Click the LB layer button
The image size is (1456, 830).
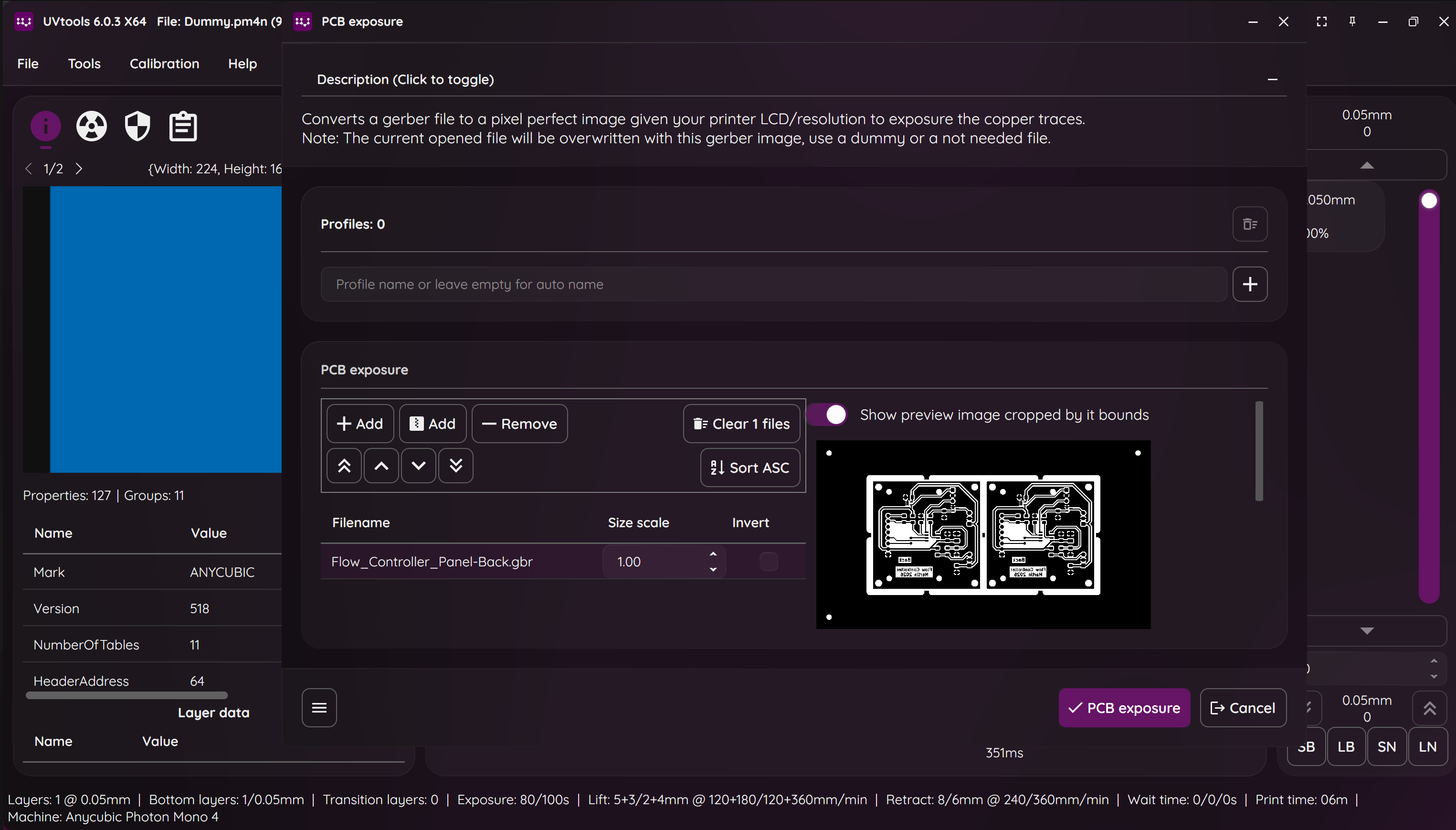(x=1346, y=747)
